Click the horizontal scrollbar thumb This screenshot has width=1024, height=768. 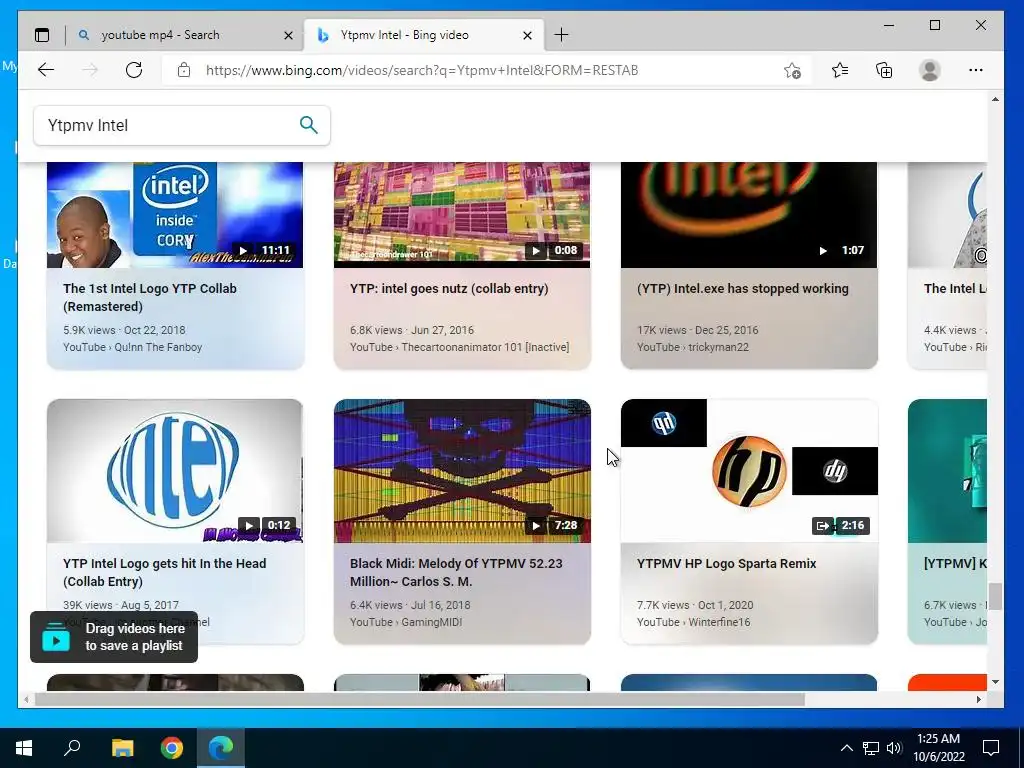(419, 699)
